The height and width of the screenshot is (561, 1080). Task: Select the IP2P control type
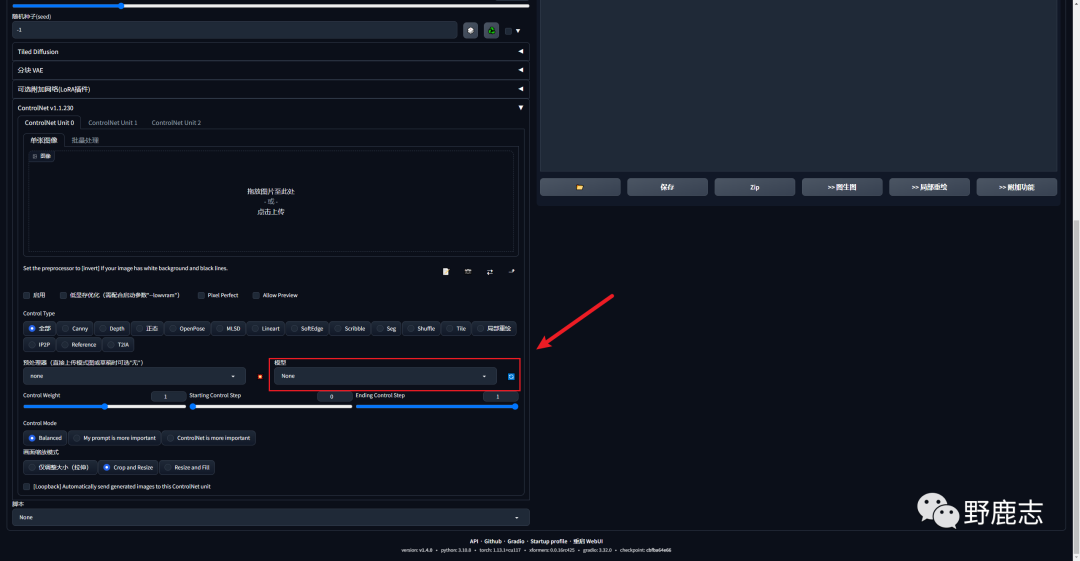[39, 345]
